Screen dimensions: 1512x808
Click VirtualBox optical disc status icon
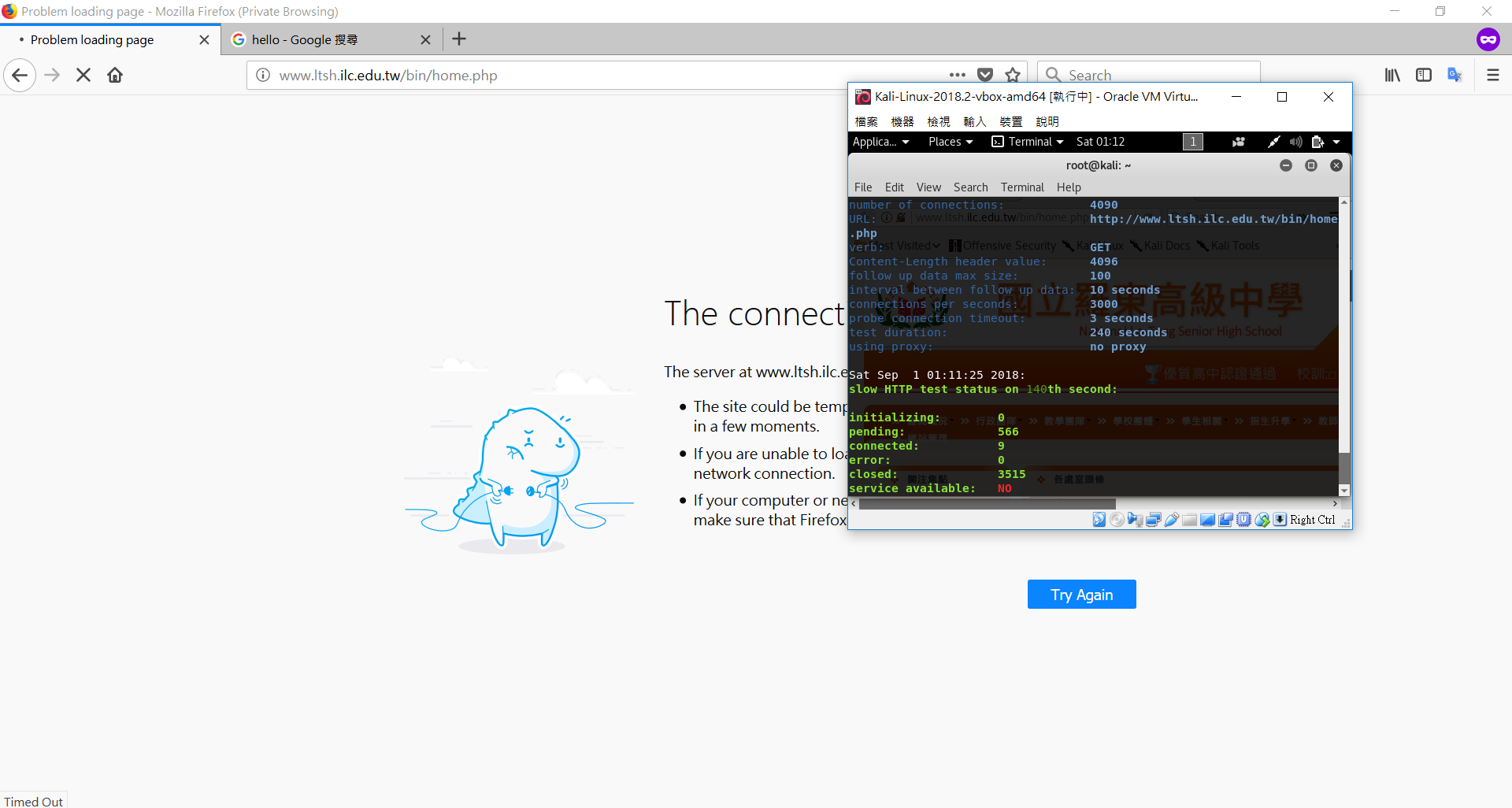click(1117, 520)
